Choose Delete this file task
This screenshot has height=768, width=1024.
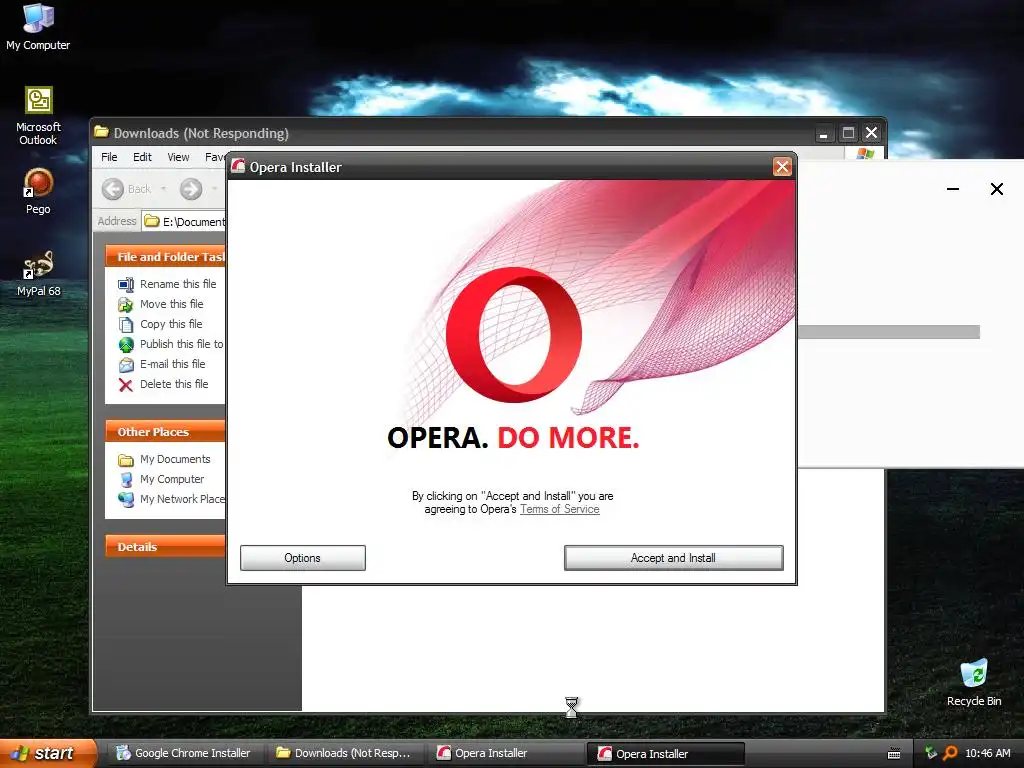click(x=174, y=384)
